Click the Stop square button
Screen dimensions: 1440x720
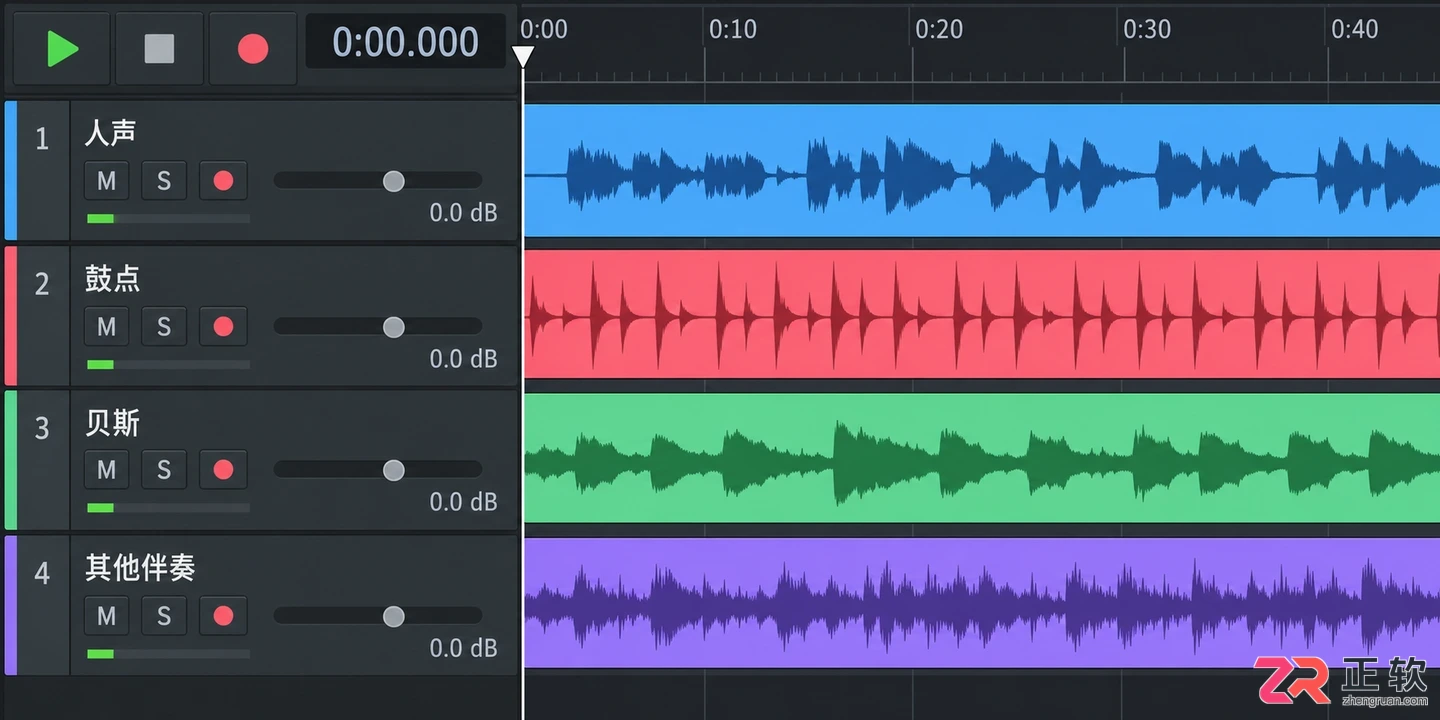click(x=159, y=48)
